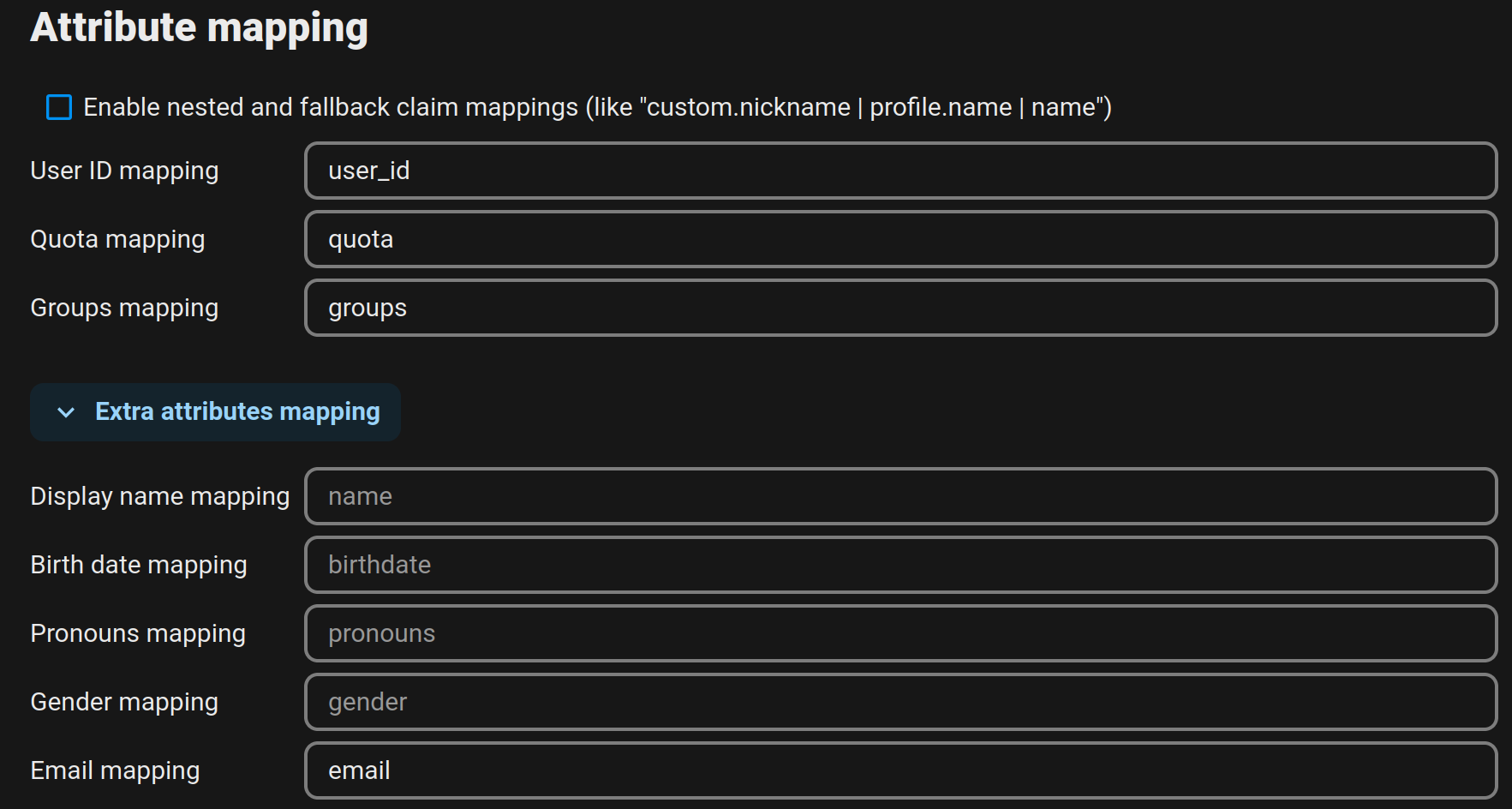Click the "Pronouns mapping" label
This screenshot has height=809, width=1512.
click(x=137, y=633)
